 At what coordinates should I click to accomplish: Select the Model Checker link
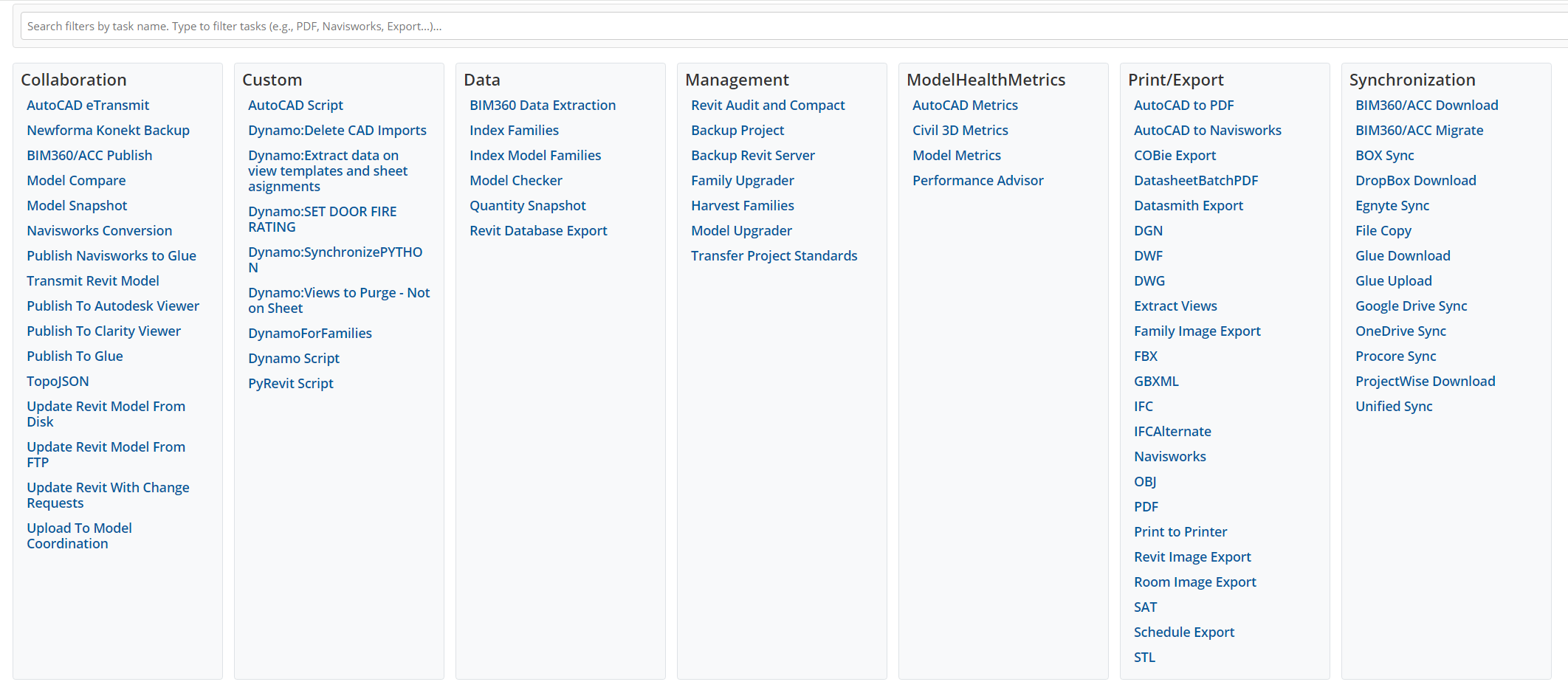[x=515, y=181]
